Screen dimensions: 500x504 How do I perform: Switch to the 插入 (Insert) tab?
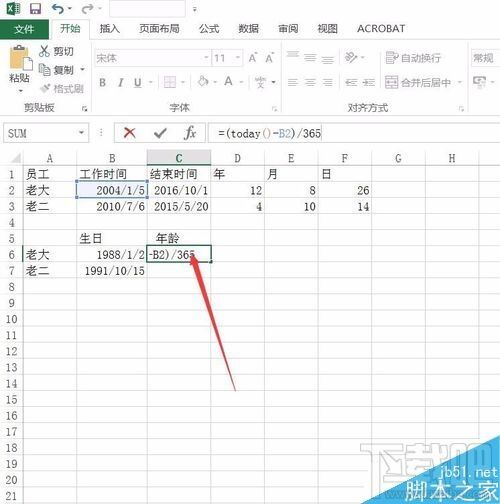110,29
